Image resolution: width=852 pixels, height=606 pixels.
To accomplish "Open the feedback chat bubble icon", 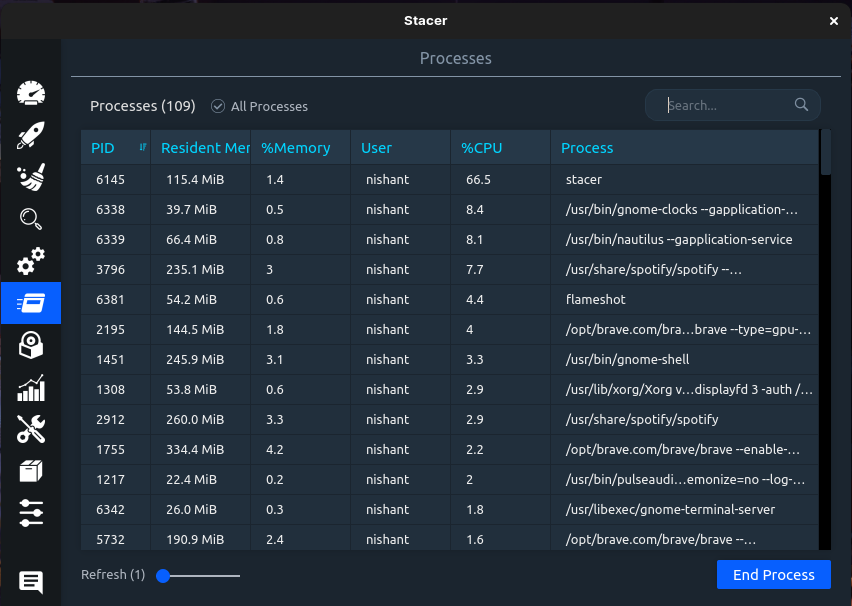I will coord(31,581).
